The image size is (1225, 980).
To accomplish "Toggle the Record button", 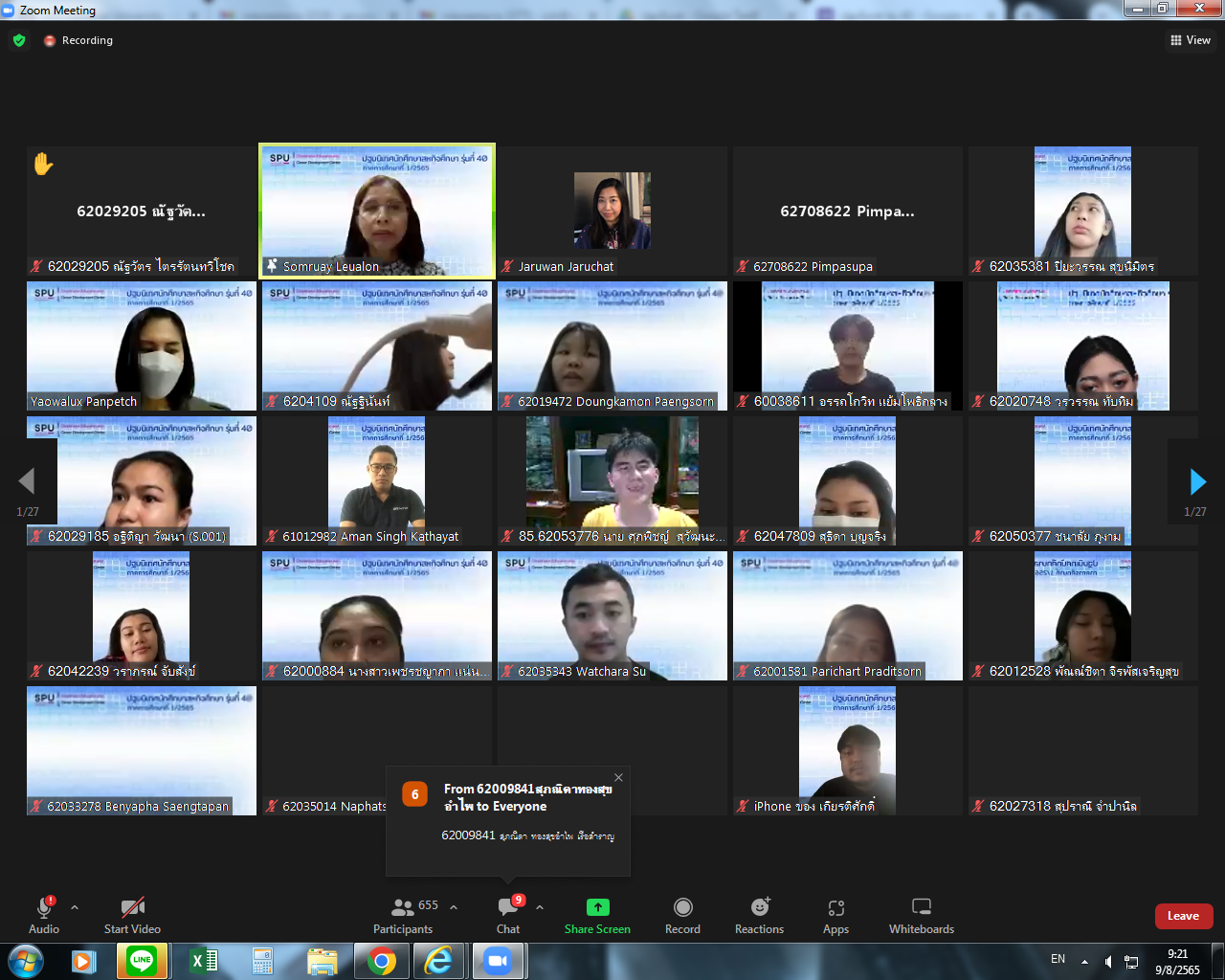I will tap(682, 914).
